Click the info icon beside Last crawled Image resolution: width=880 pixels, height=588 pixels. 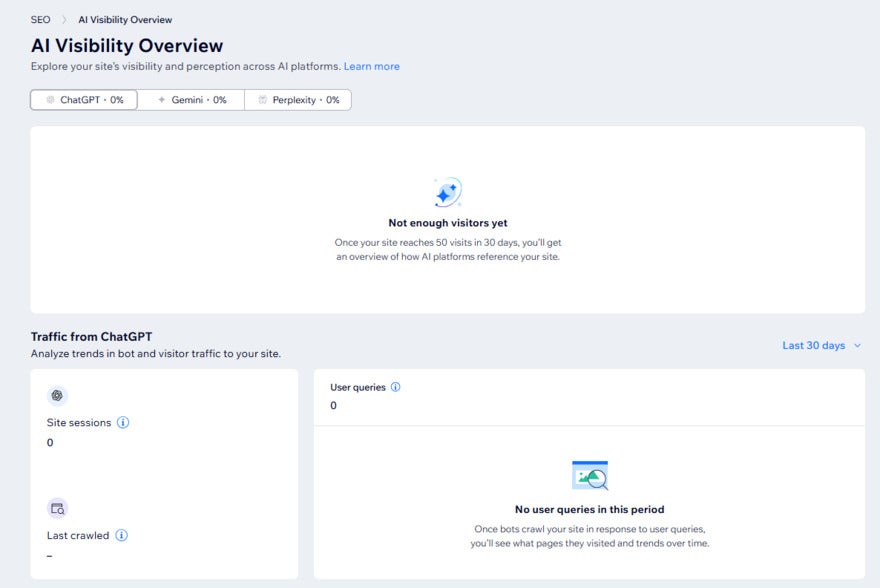121,536
